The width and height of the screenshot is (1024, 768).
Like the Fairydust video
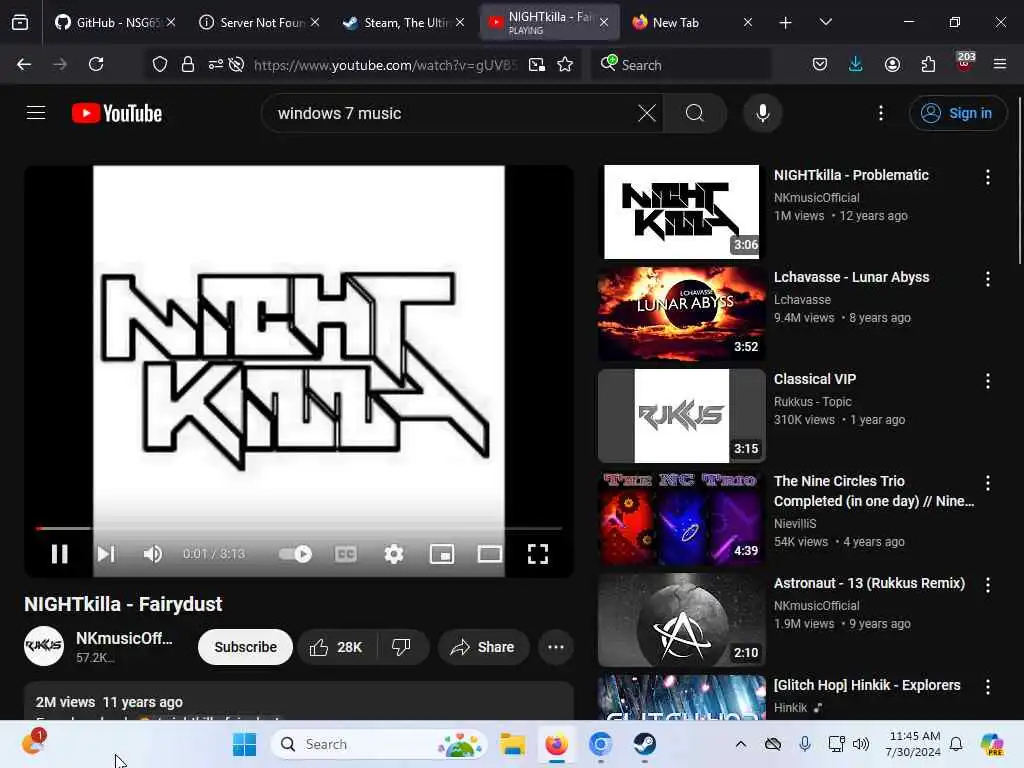[337, 647]
